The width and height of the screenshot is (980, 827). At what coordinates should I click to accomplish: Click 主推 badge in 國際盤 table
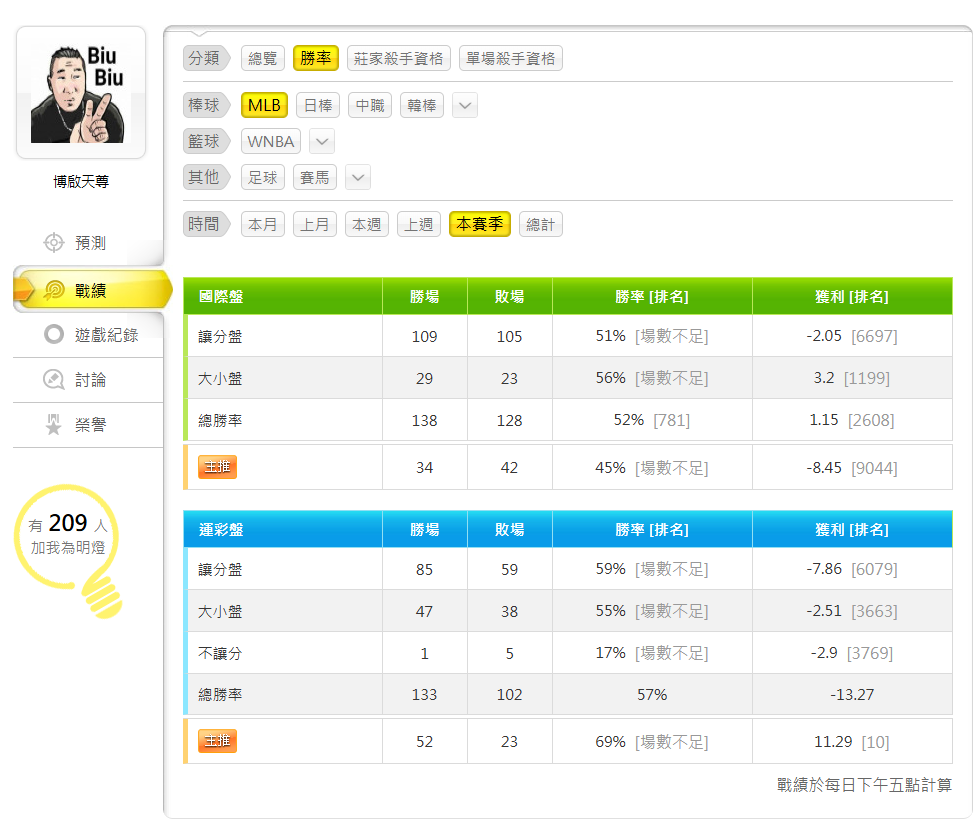pyautogui.click(x=218, y=467)
